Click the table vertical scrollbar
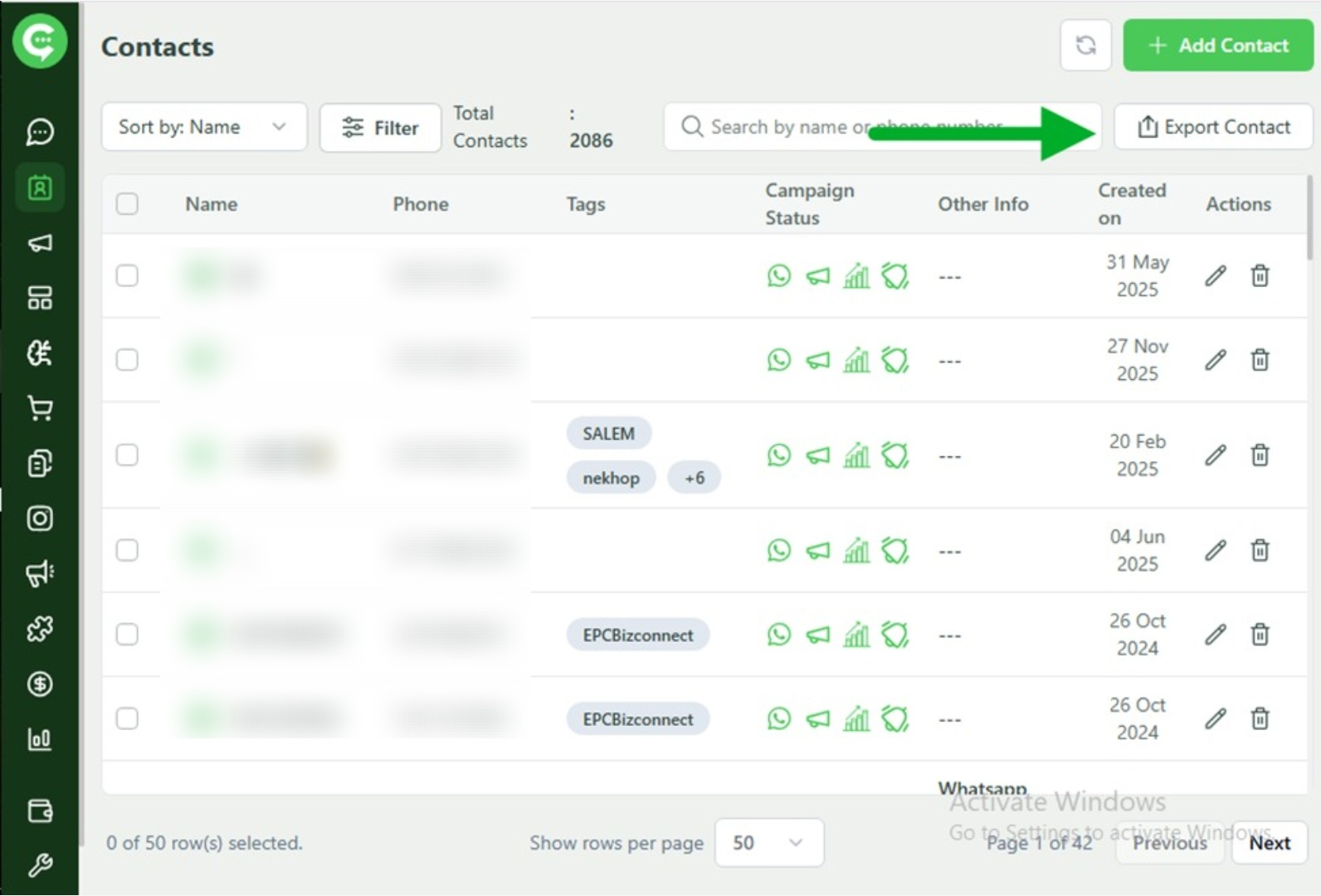The height and width of the screenshot is (896, 1321). (x=1310, y=217)
